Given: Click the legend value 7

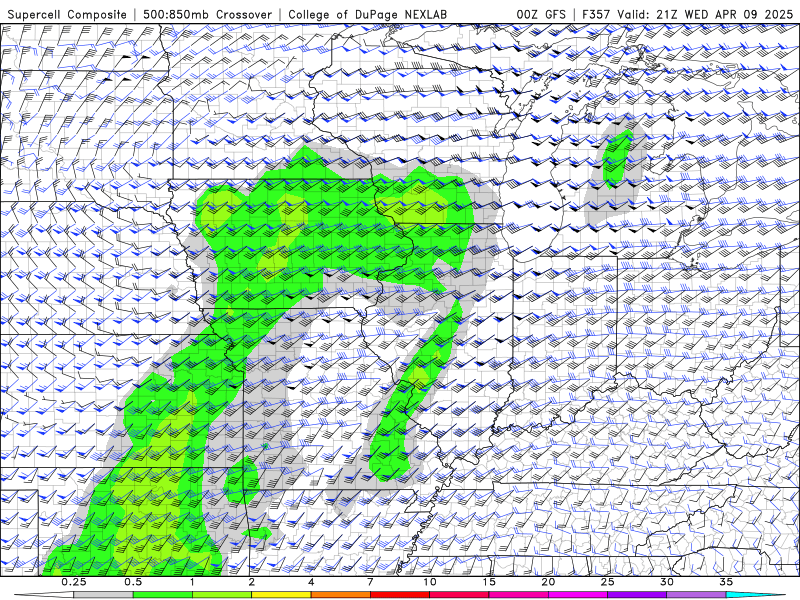Looking at the screenshot, I should 370,582.
